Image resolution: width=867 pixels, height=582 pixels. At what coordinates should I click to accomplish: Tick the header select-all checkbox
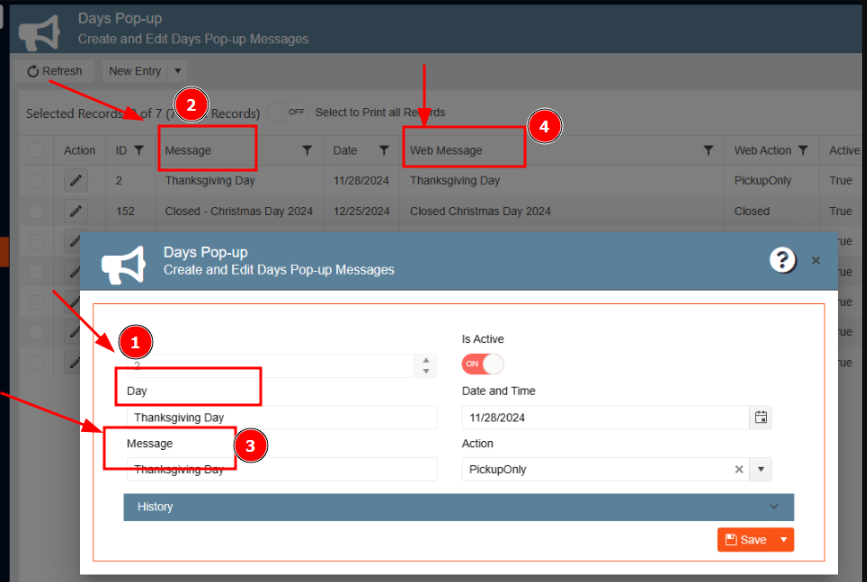pos(37,150)
